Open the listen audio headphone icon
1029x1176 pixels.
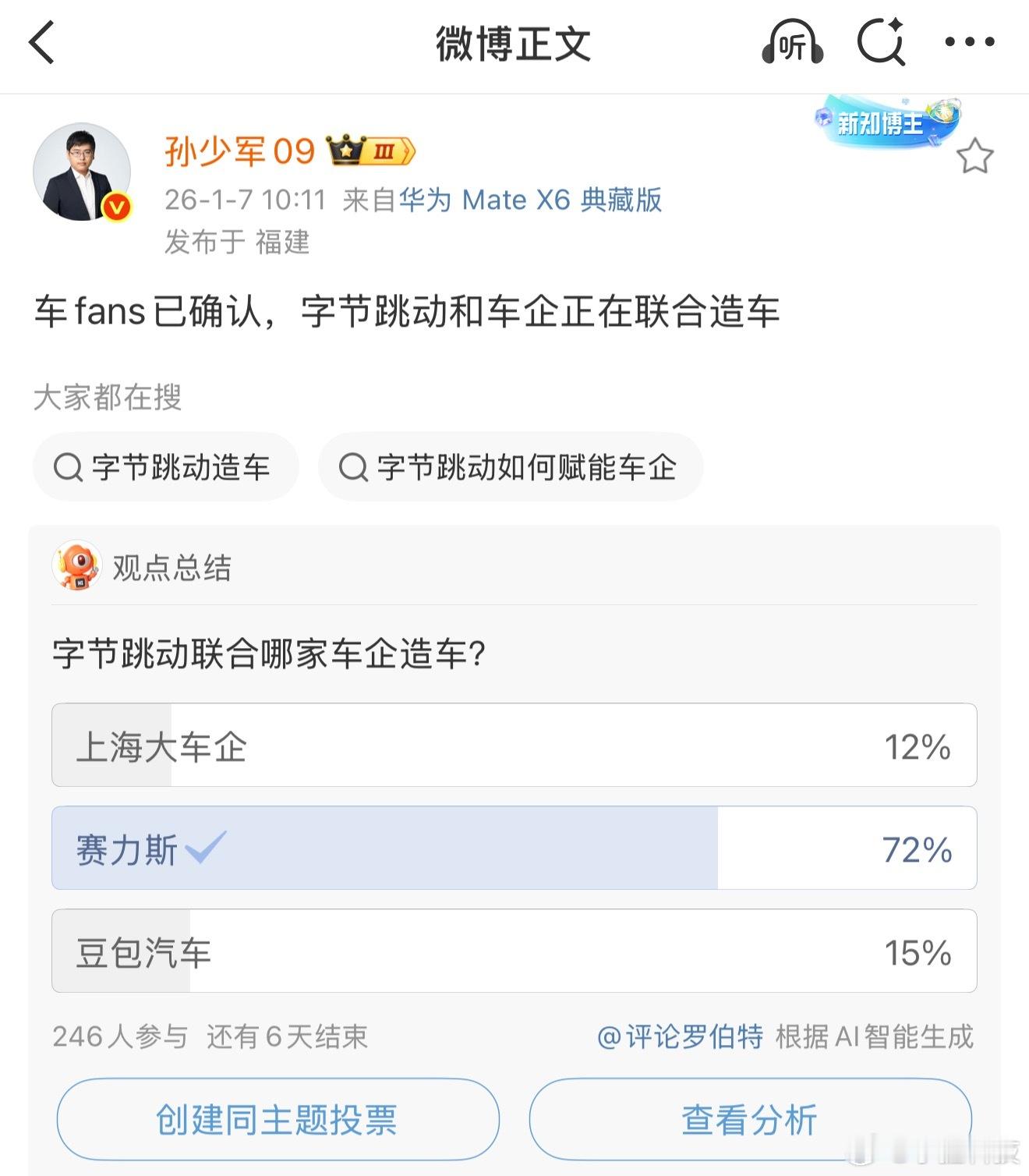(792, 43)
